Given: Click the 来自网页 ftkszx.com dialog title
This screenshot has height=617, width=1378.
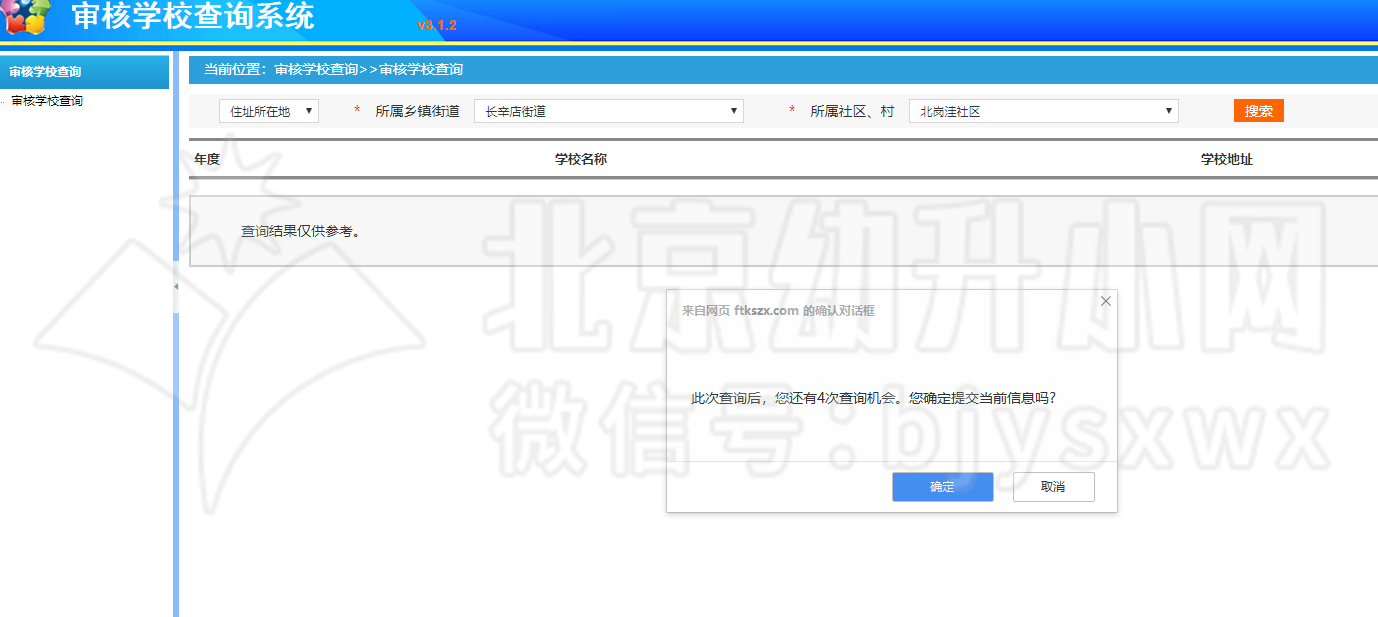Looking at the screenshot, I should pos(778,311).
